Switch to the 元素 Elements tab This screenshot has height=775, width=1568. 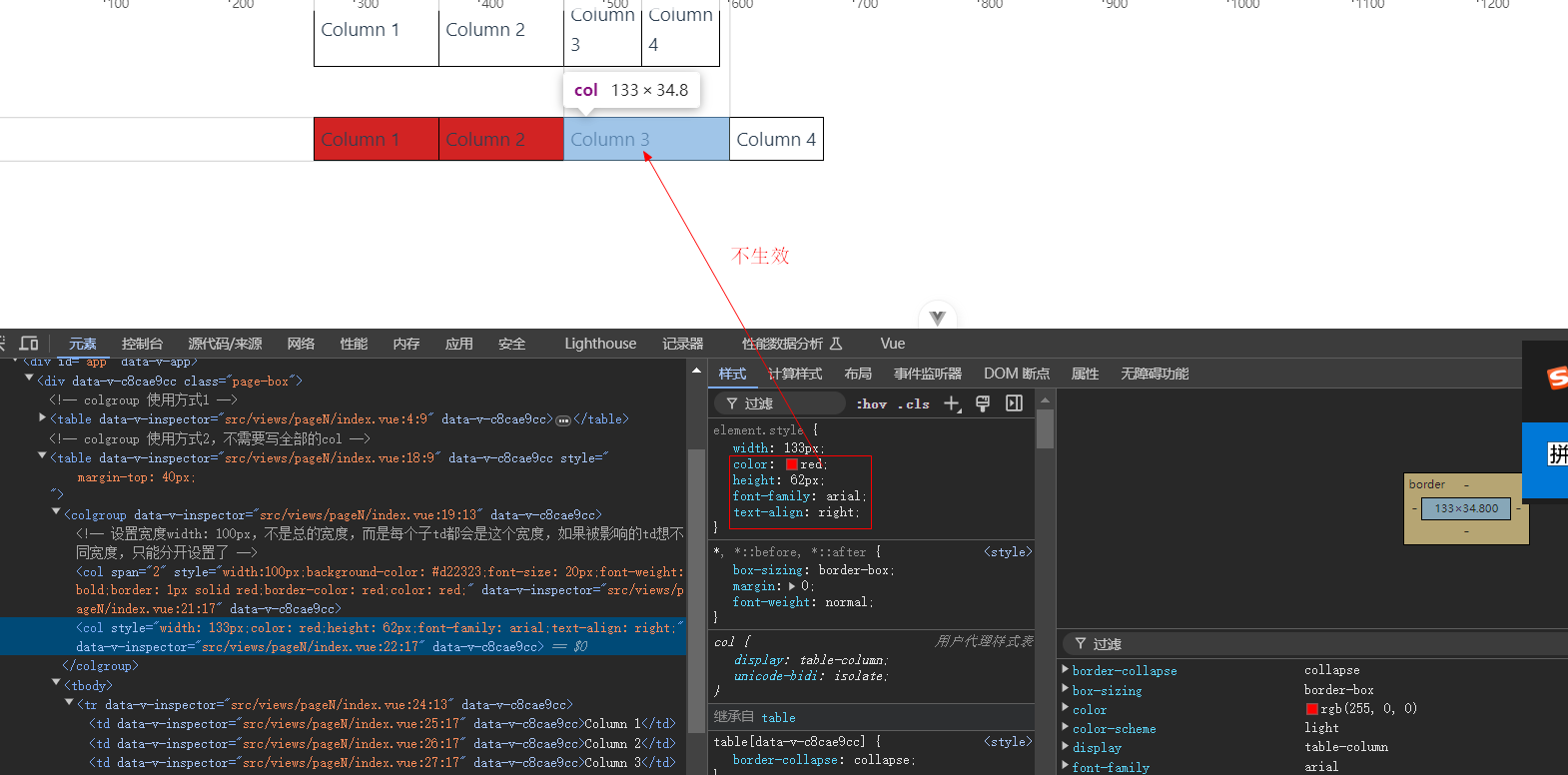83,344
